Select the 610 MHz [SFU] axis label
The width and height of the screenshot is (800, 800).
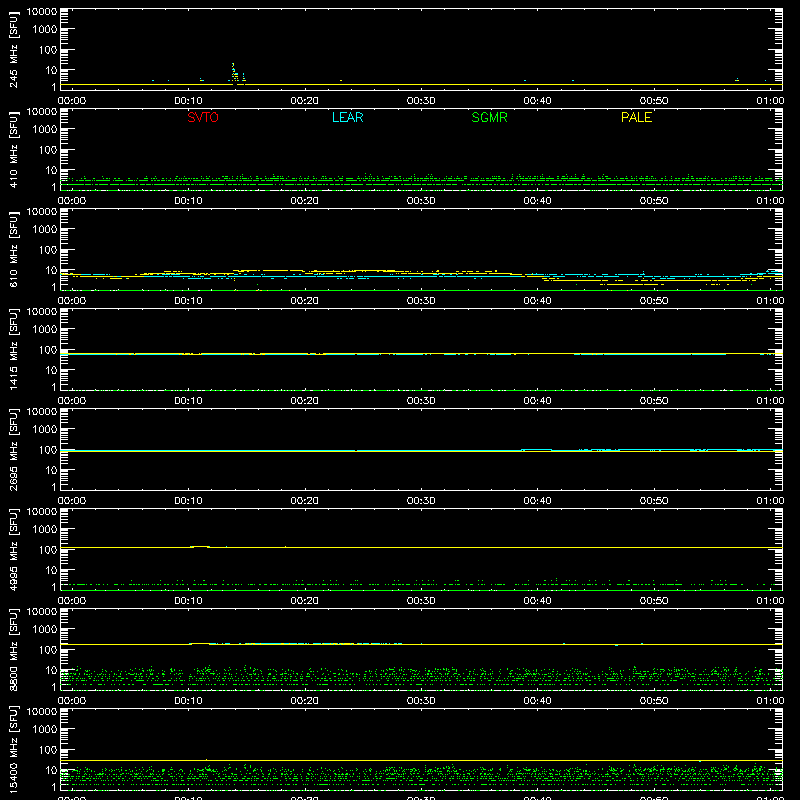(13, 249)
